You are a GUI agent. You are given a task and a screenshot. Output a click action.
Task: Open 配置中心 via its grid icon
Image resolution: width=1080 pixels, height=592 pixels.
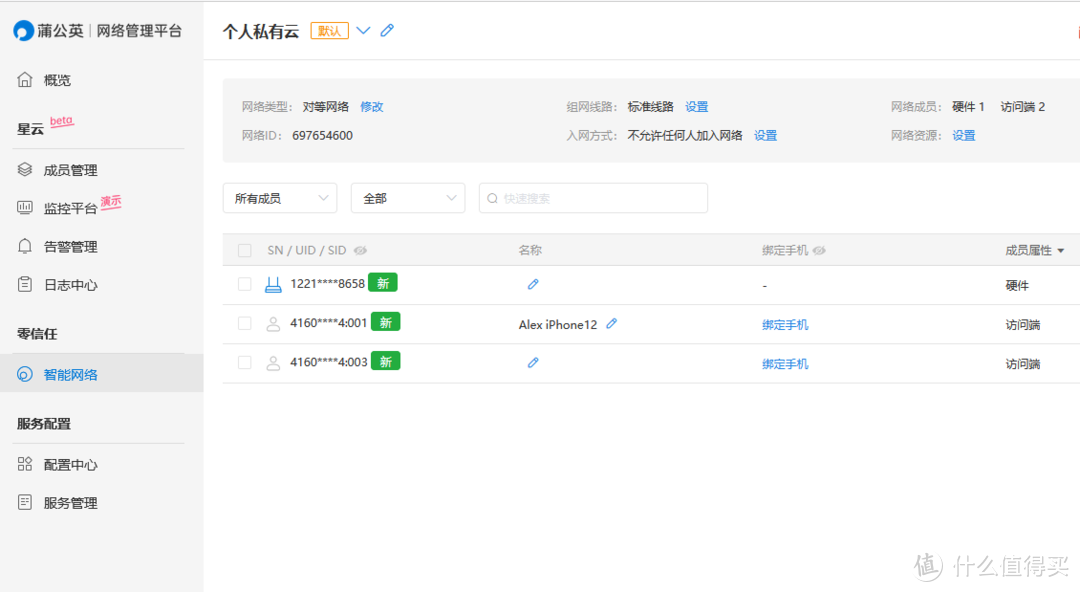[x=24, y=464]
